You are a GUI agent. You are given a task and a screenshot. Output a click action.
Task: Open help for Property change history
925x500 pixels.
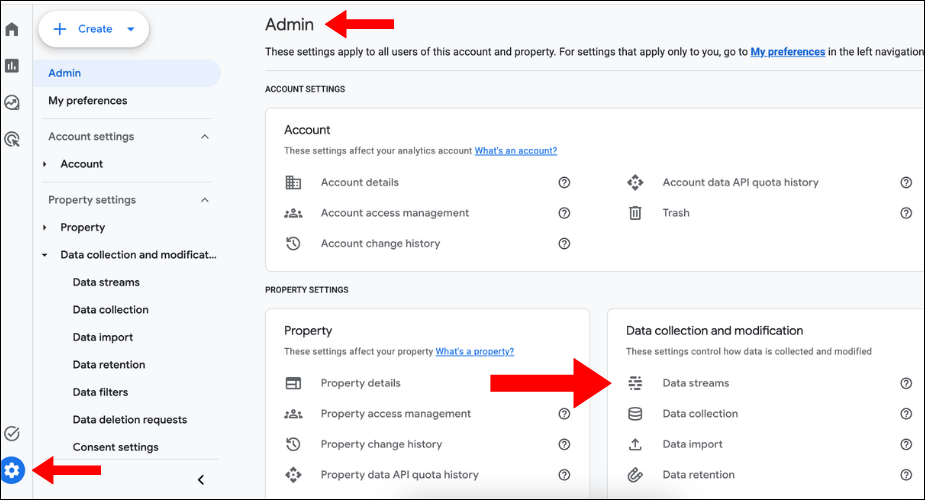pyautogui.click(x=564, y=444)
